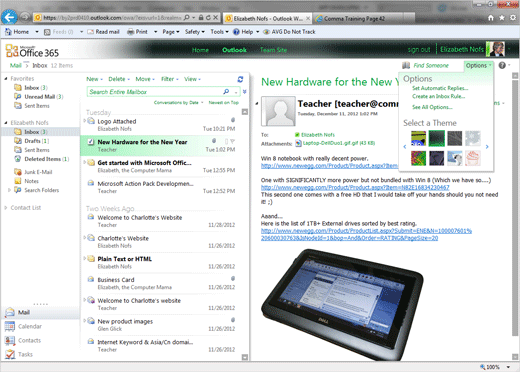This screenshot has height=372, width=520.
Task: Choose Create an Inbox Rule option
Action: [438, 96]
